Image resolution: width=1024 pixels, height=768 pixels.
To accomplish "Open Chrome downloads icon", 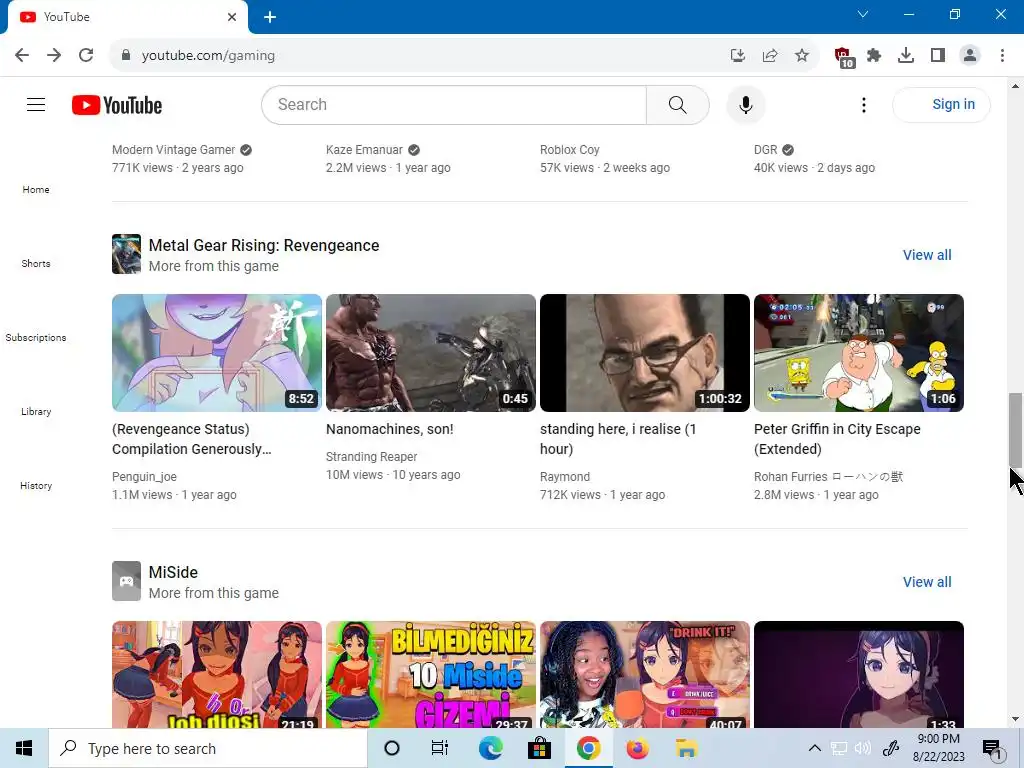I will pyautogui.click(x=906, y=56).
